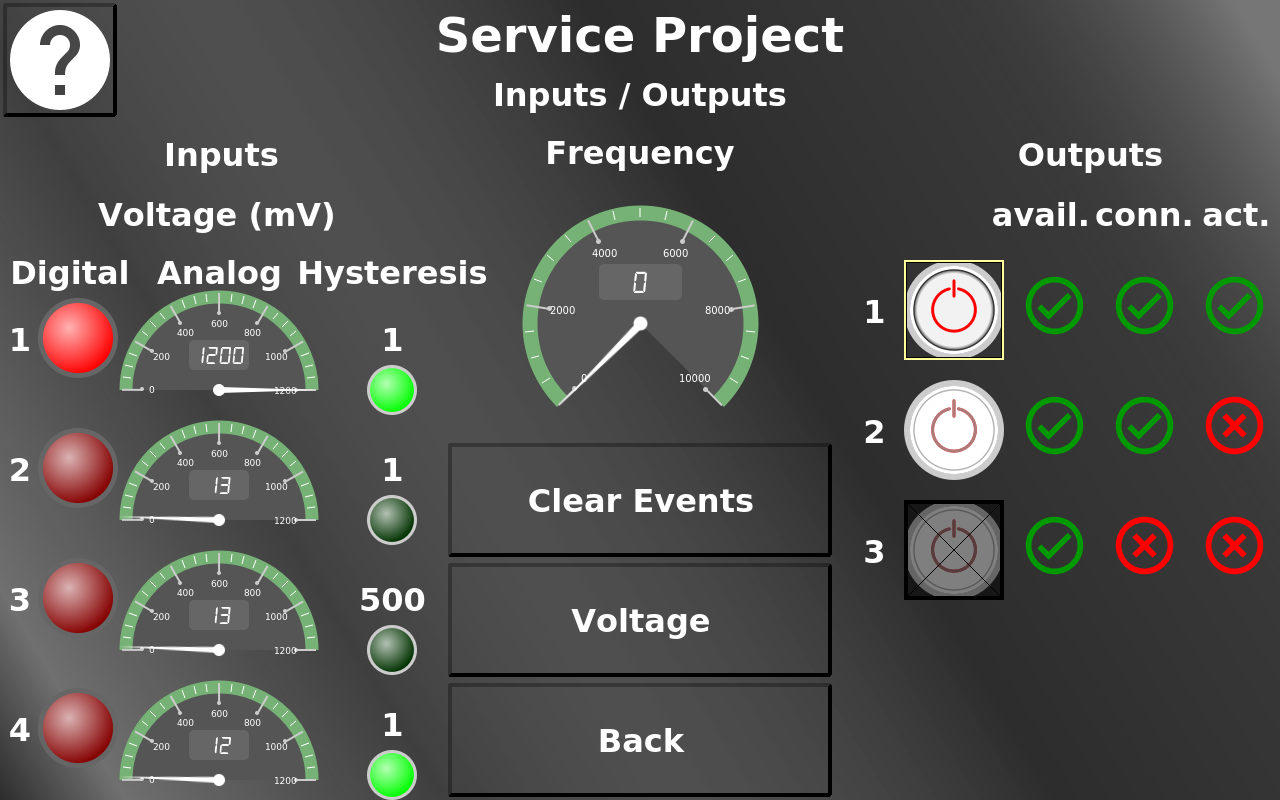Click digital input 2 red LED
The image size is (1280, 800).
78,468
